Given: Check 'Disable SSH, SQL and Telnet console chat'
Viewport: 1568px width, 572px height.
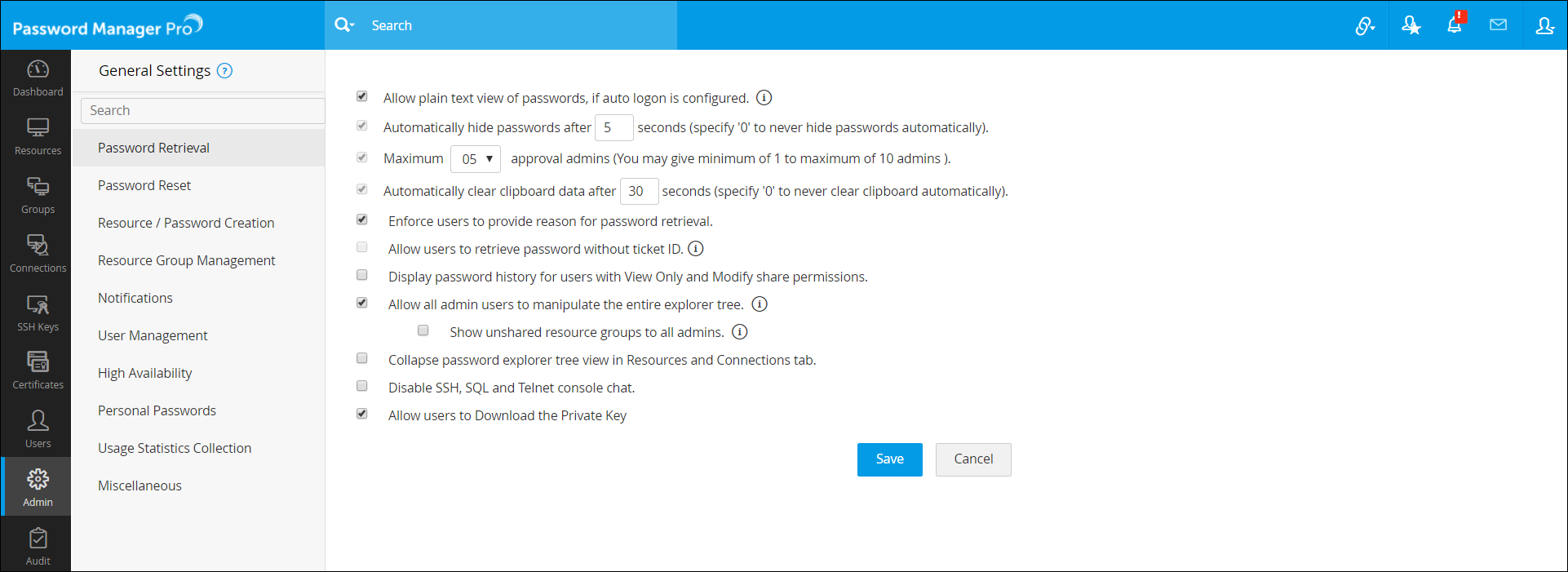Looking at the screenshot, I should tap(362, 387).
